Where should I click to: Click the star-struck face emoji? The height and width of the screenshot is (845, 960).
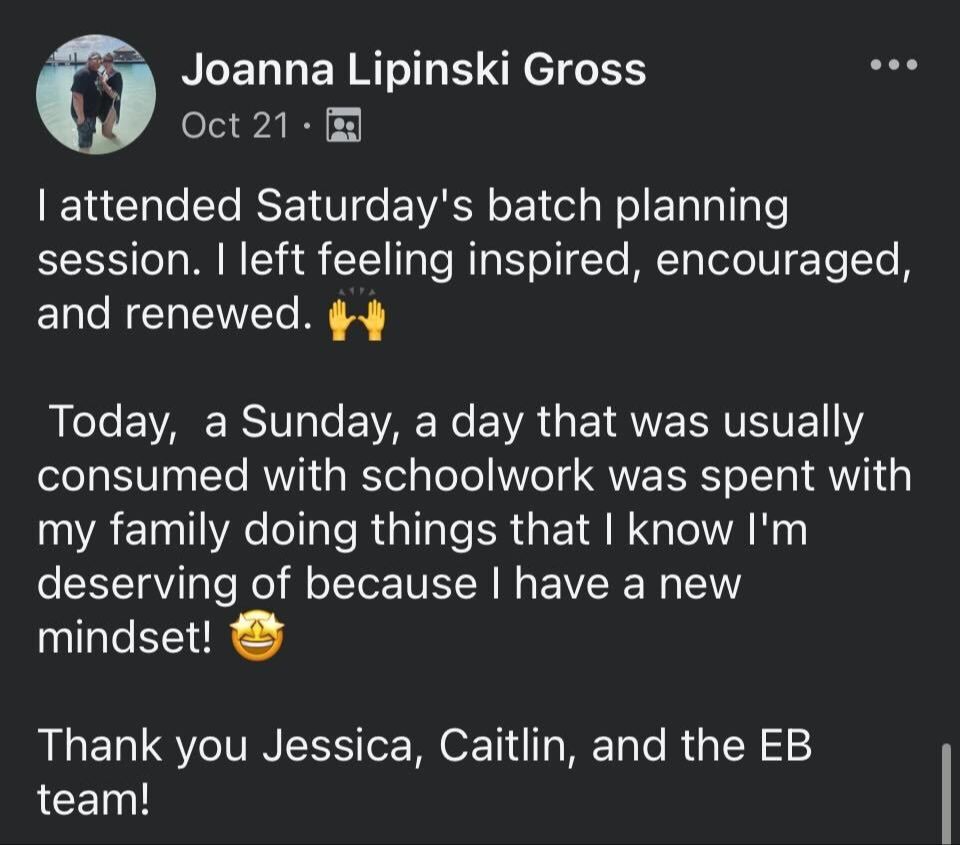pyautogui.click(x=257, y=636)
